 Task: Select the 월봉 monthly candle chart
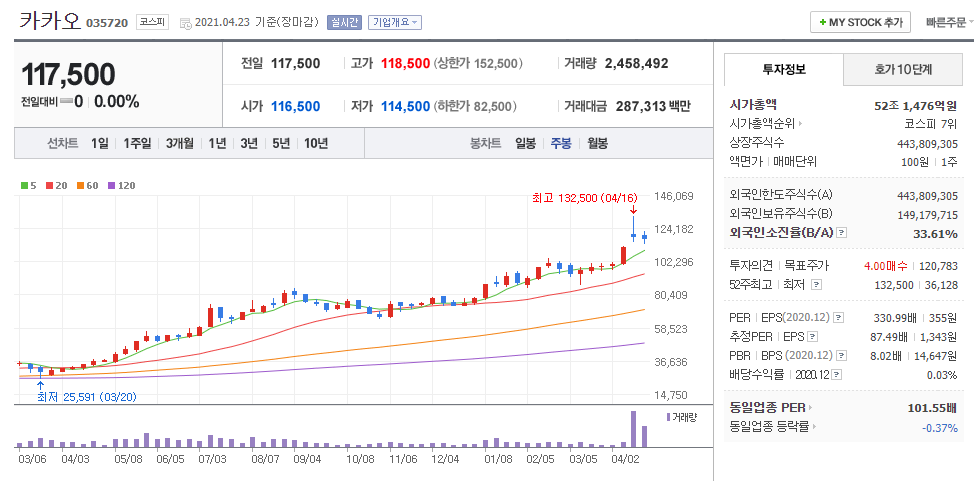click(x=598, y=143)
